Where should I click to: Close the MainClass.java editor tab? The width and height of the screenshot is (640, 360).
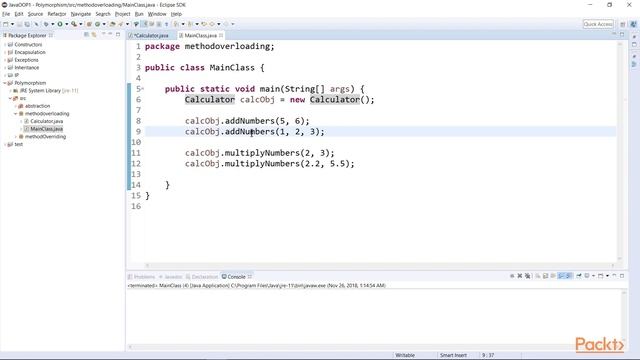[x=221, y=36]
